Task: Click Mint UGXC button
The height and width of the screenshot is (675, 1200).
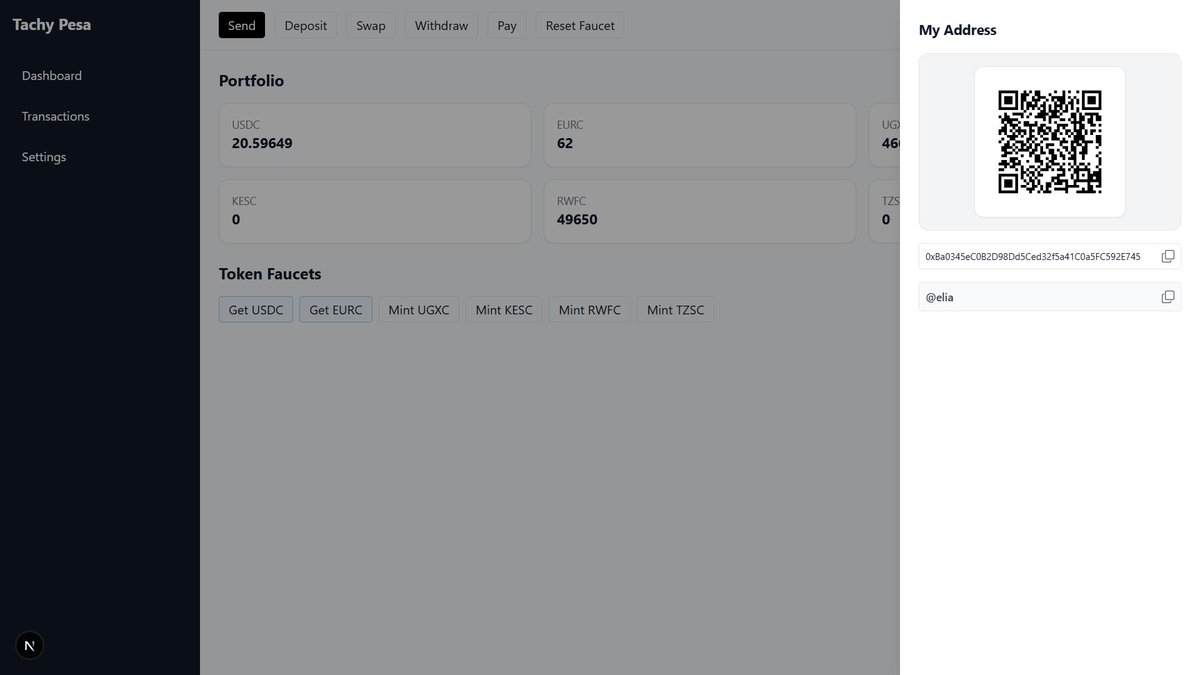Action: (419, 310)
